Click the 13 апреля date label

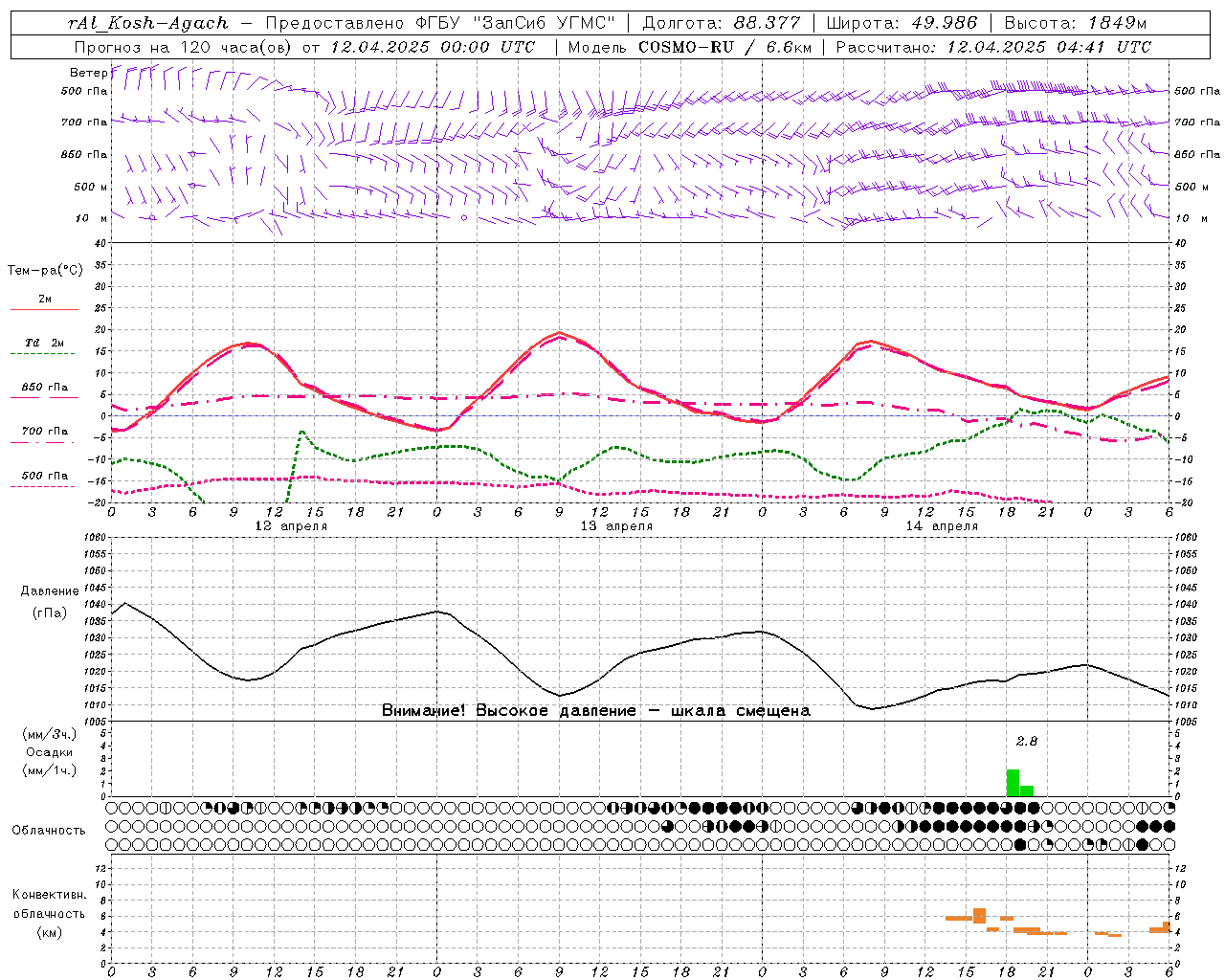click(x=616, y=526)
